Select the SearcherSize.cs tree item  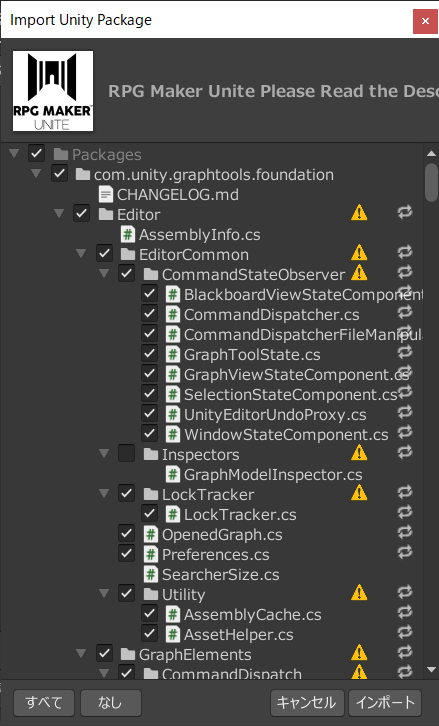pyautogui.click(x=212, y=575)
